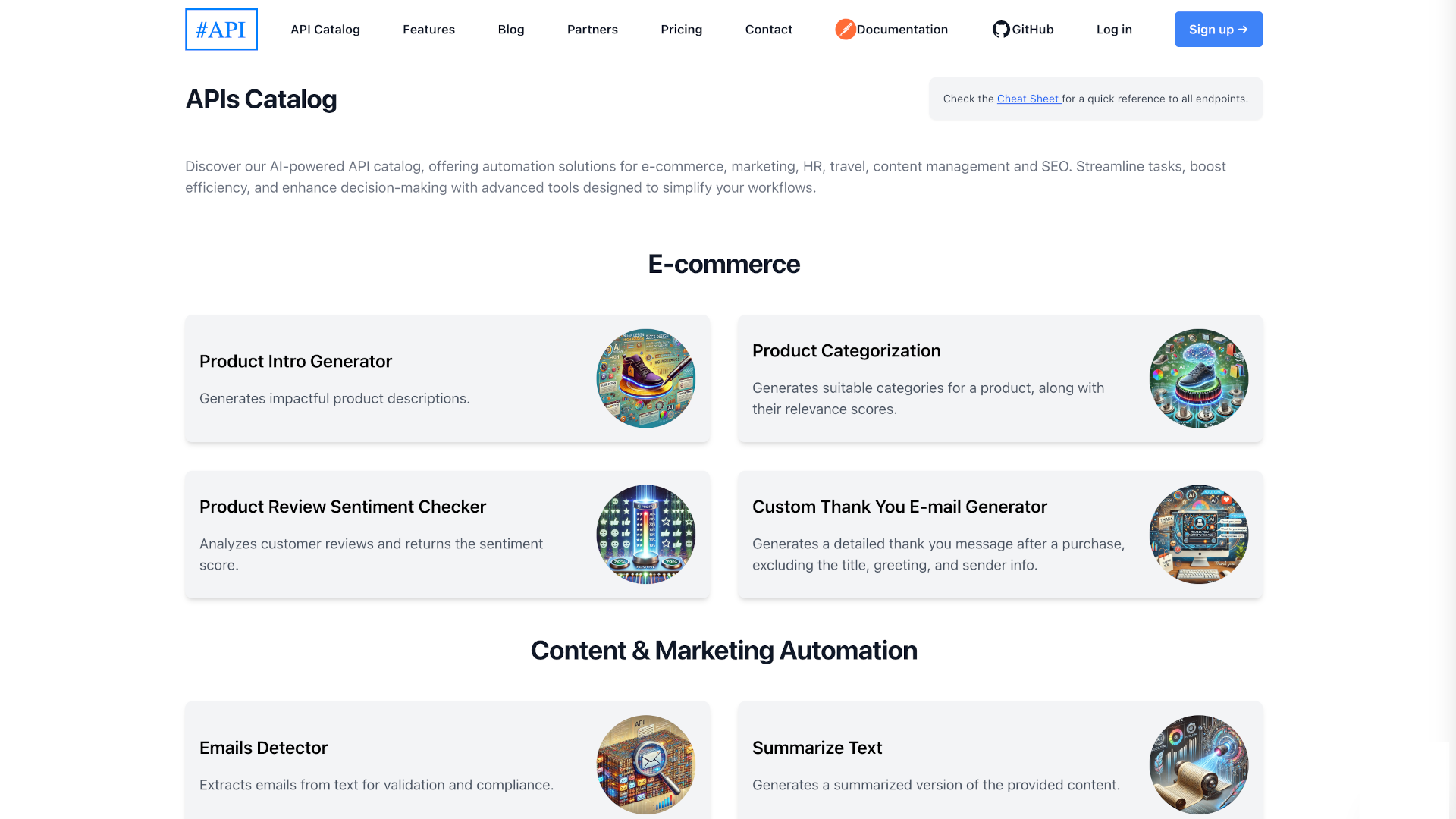Navigate to the Partners page
This screenshot has width=1456, height=819.
click(x=592, y=30)
